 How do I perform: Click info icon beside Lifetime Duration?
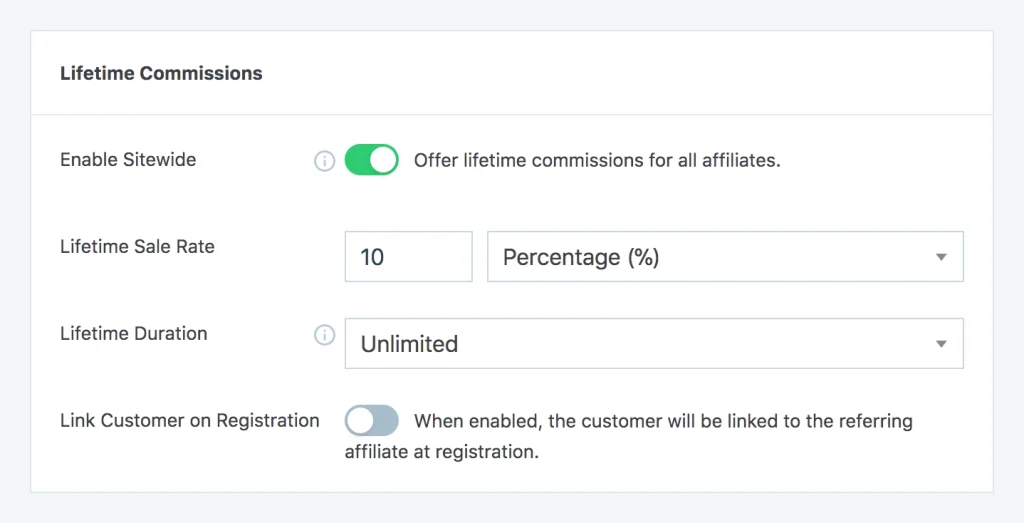click(325, 335)
